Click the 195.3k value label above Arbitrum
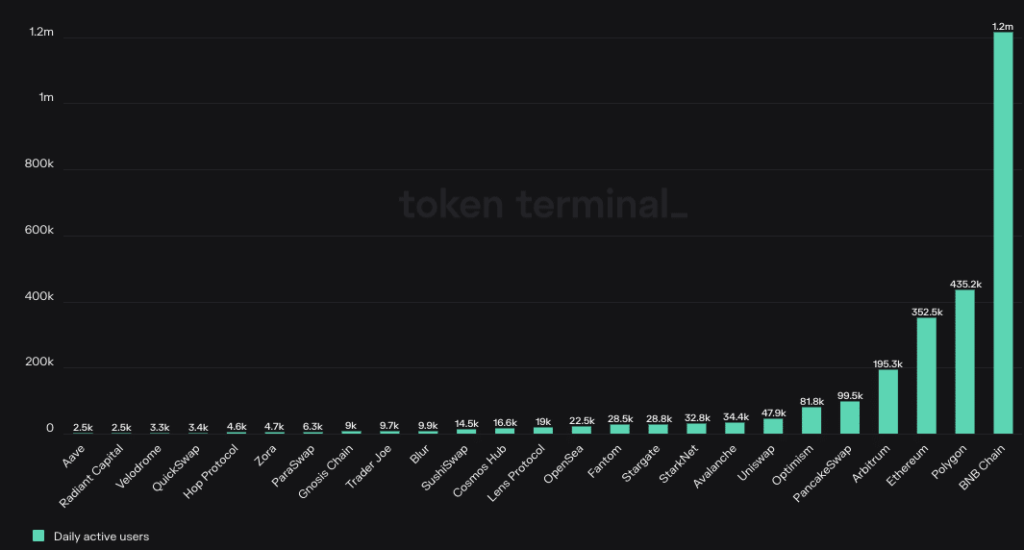 (888, 364)
